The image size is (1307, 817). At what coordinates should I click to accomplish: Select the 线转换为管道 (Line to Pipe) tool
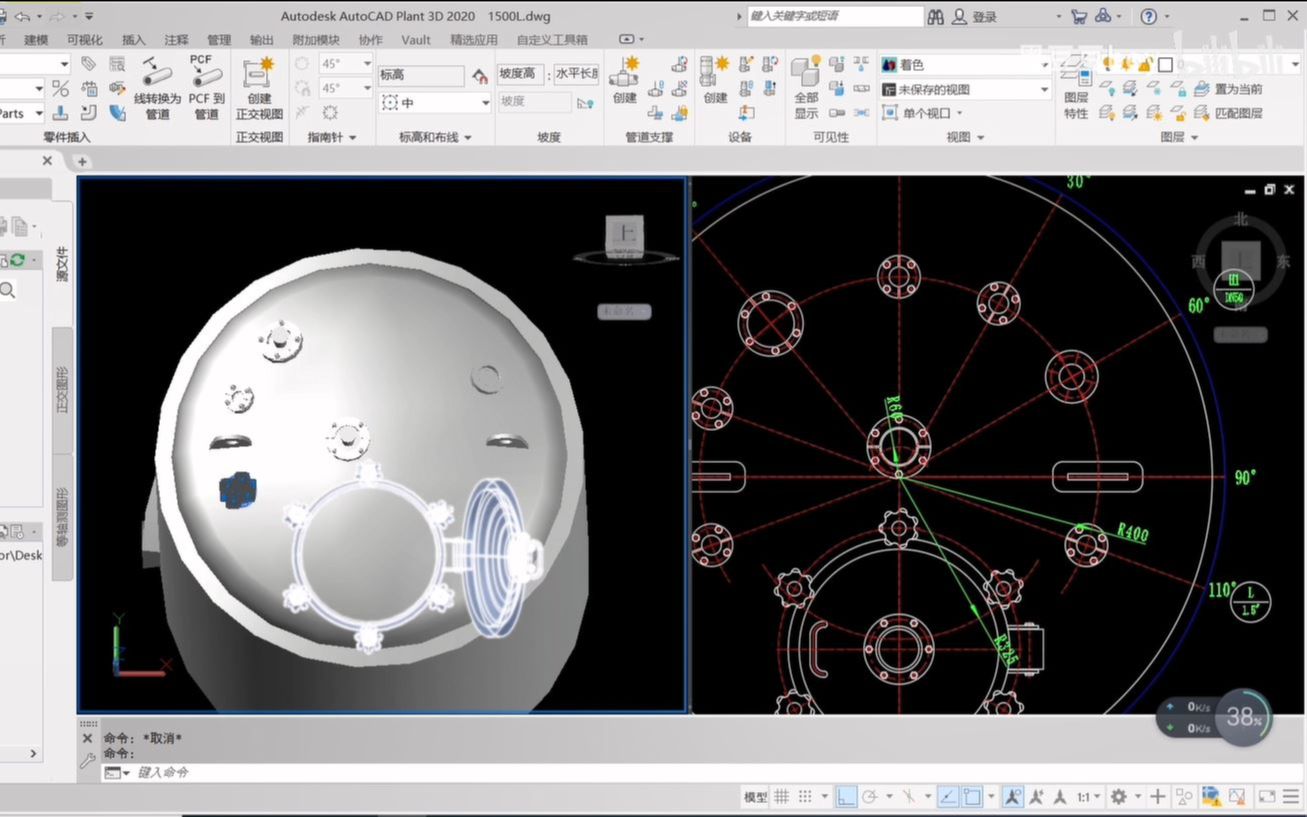pyautogui.click(x=158, y=88)
